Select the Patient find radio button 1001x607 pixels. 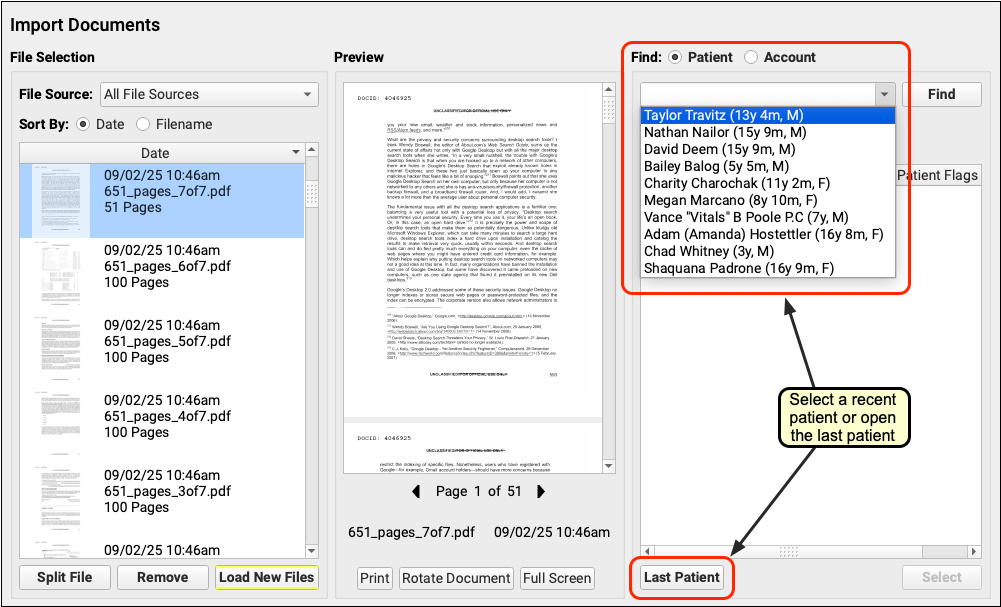[675, 57]
